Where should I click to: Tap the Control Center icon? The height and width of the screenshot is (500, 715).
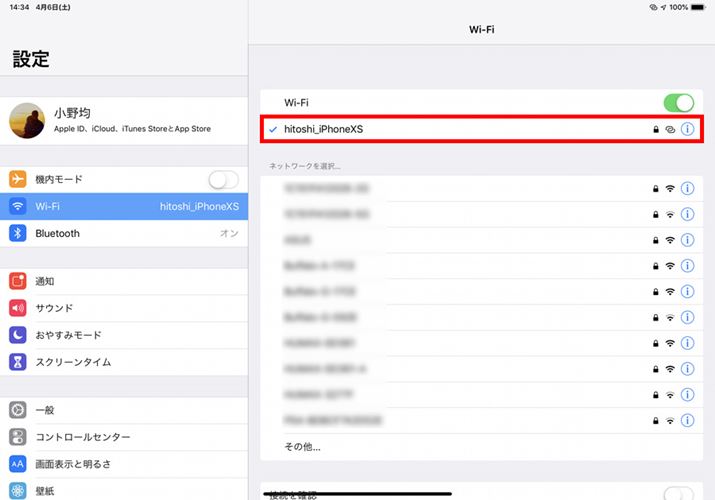tap(17, 437)
